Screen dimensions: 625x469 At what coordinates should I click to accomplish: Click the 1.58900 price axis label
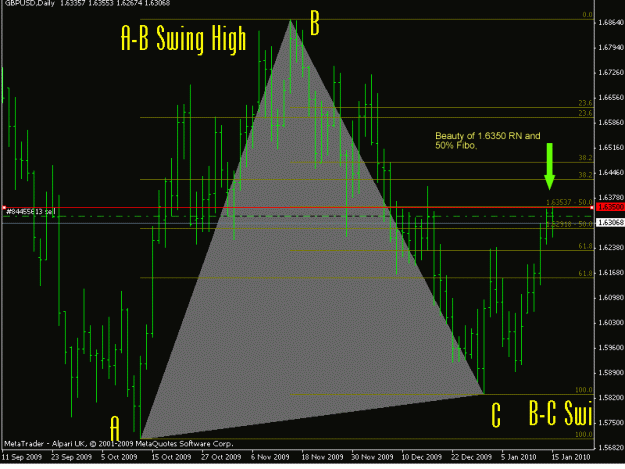click(611, 373)
